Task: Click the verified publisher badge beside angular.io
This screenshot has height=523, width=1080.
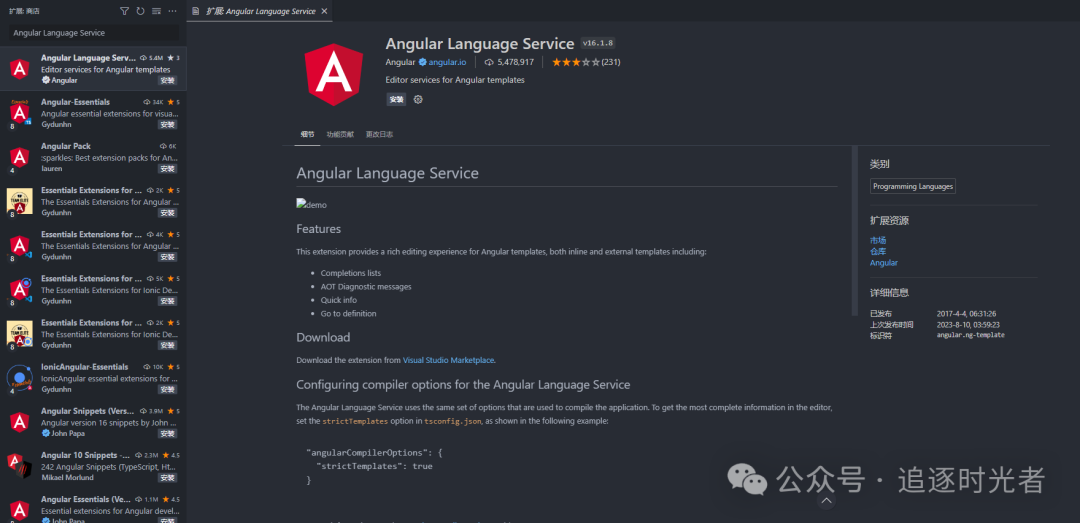Action: [422, 62]
